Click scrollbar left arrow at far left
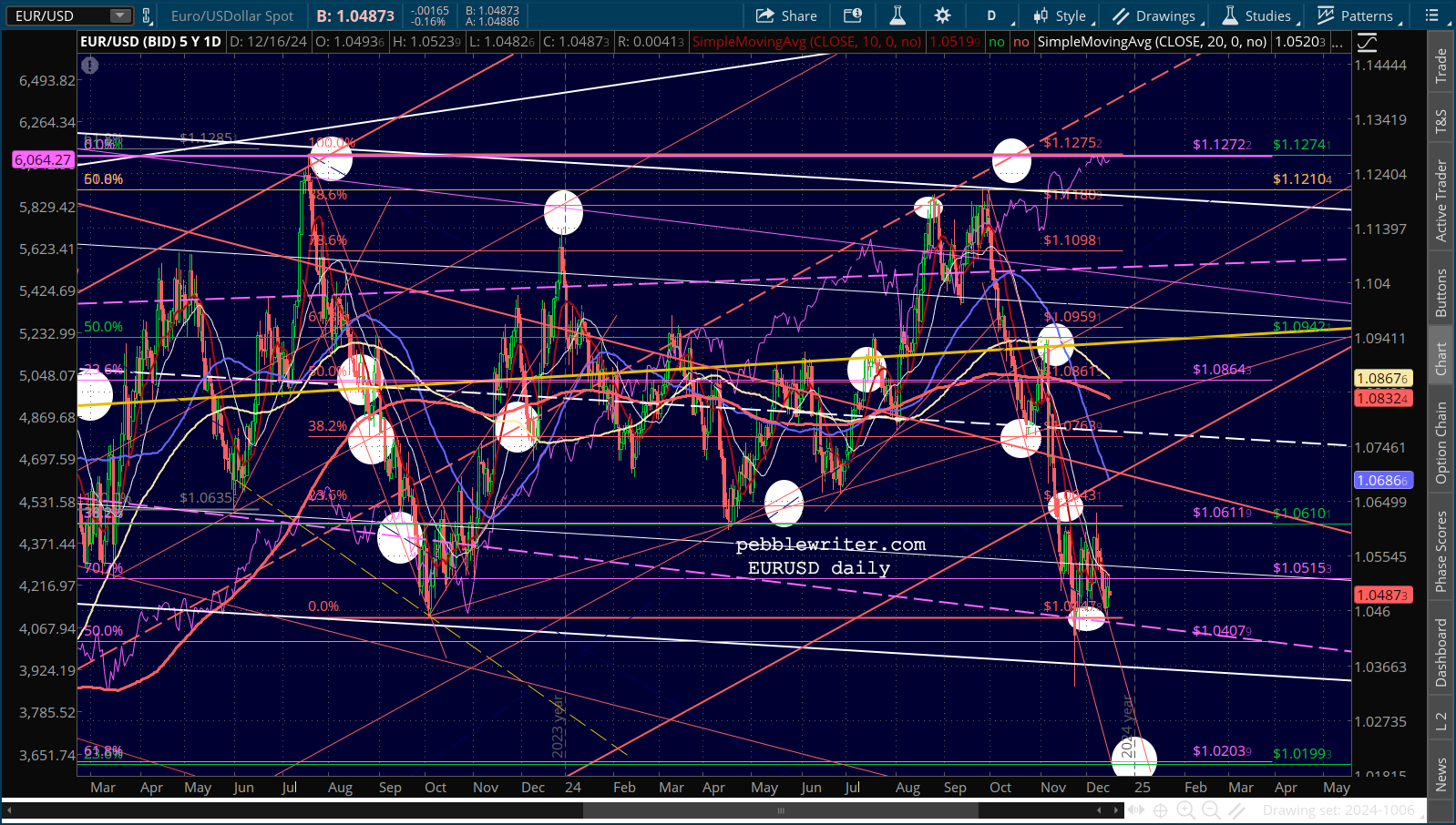The image size is (1456, 825). click(x=10, y=810)
